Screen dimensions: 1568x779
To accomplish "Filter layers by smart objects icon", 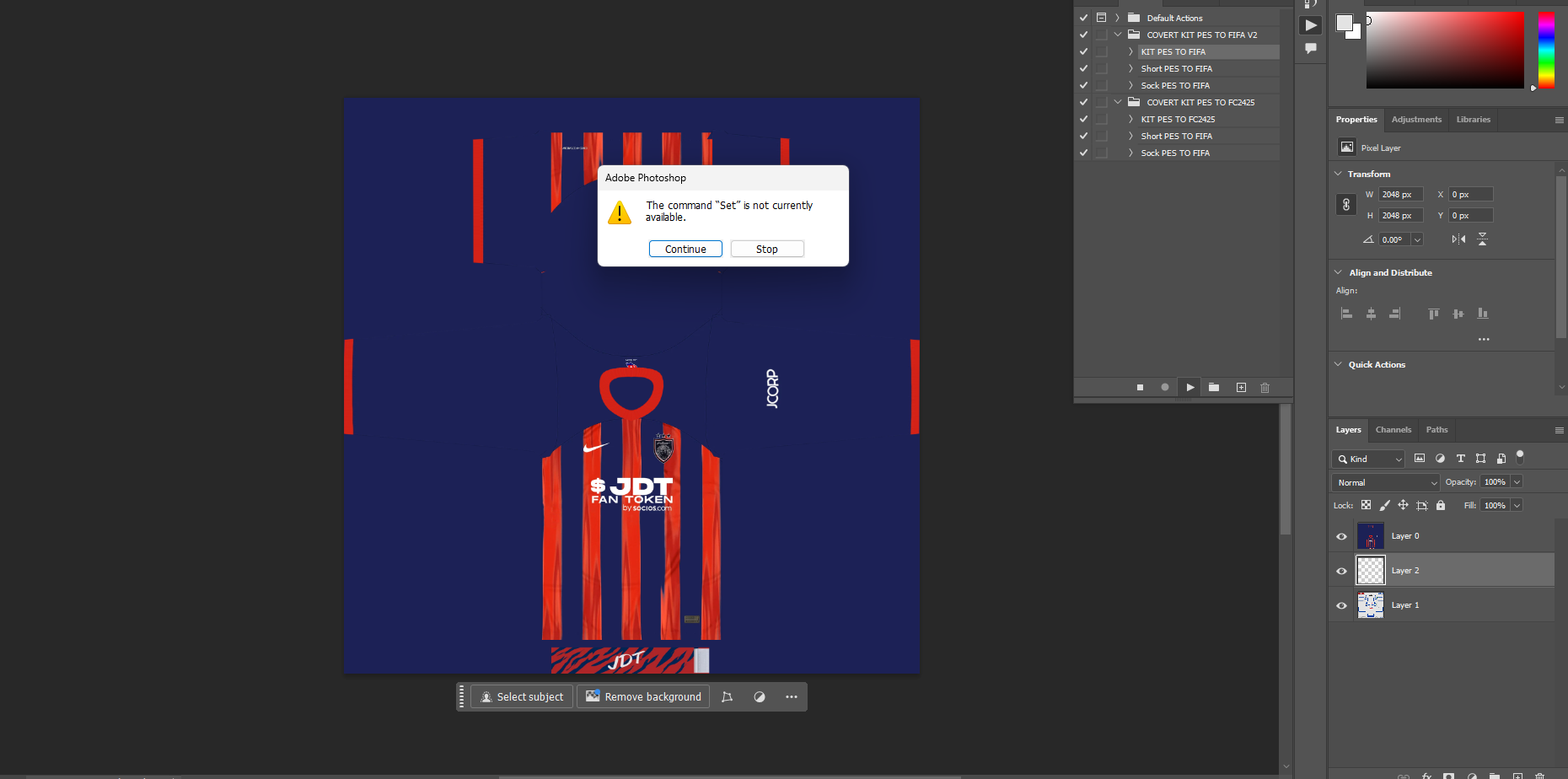I will click(x=1501, y=459).
